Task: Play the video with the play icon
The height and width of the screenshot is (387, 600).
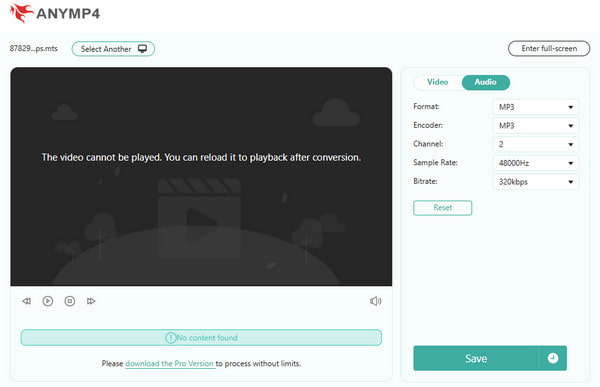Action: (48, 301)
